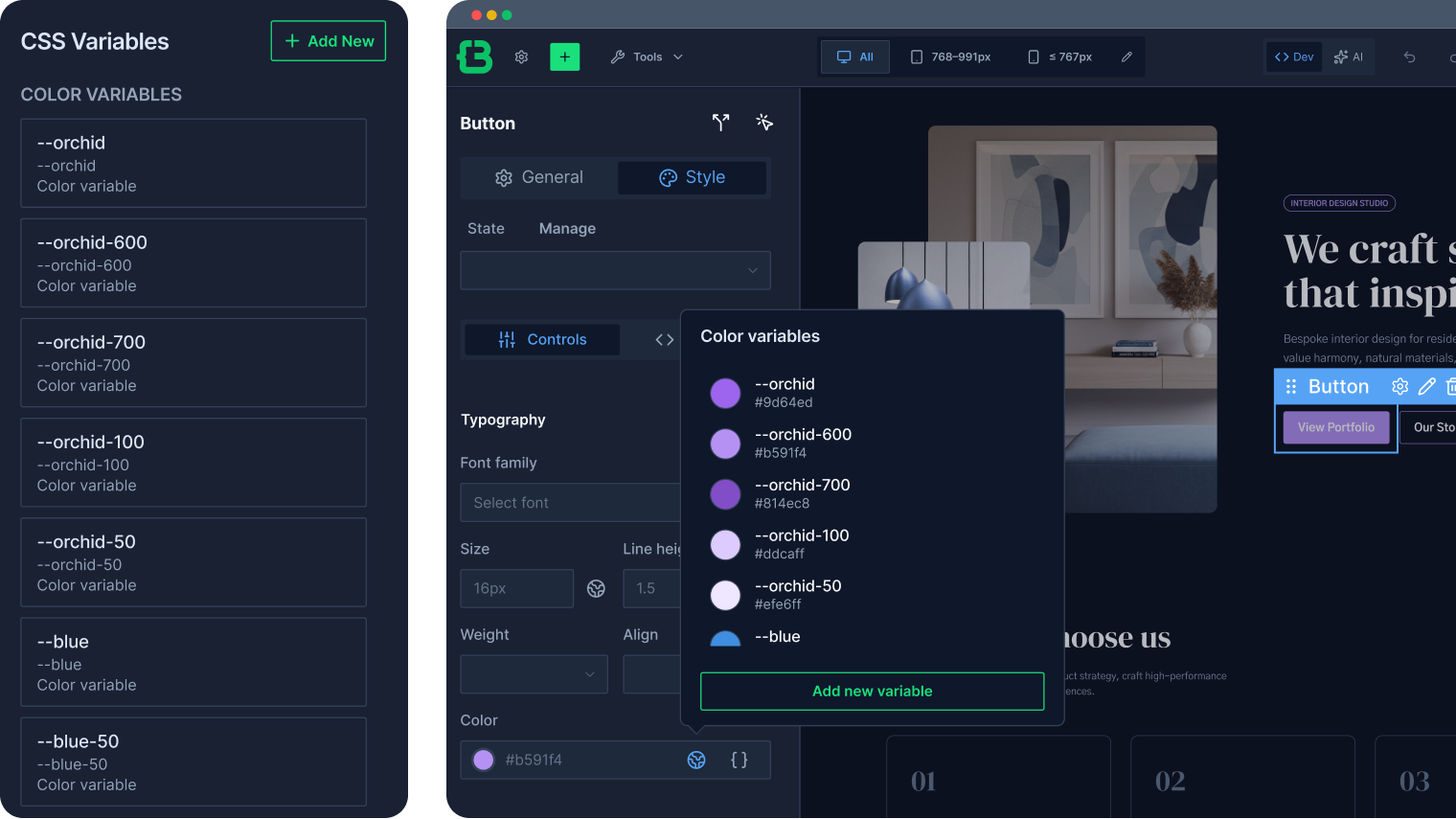Click the Manage link next to State
The height and width of the screenshot is (819, 1456).
click(567, 228)
